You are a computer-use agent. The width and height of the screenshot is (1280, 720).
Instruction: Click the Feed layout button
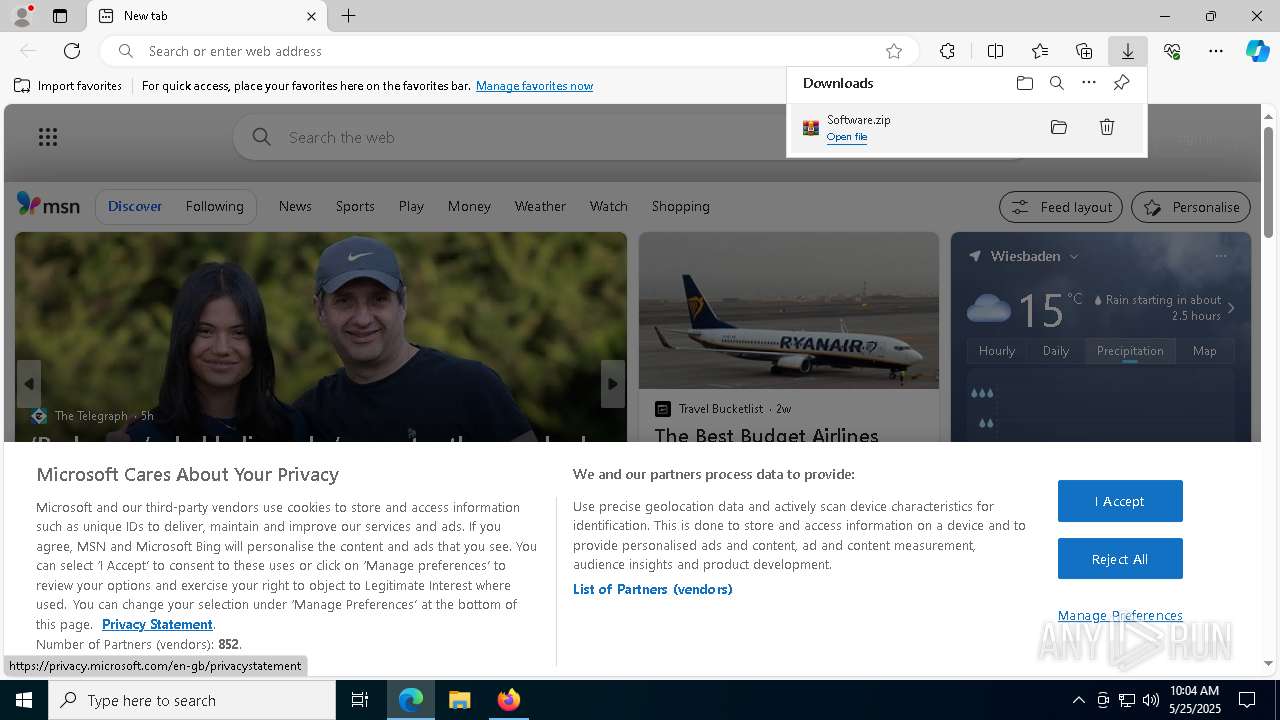point(1061,207)
